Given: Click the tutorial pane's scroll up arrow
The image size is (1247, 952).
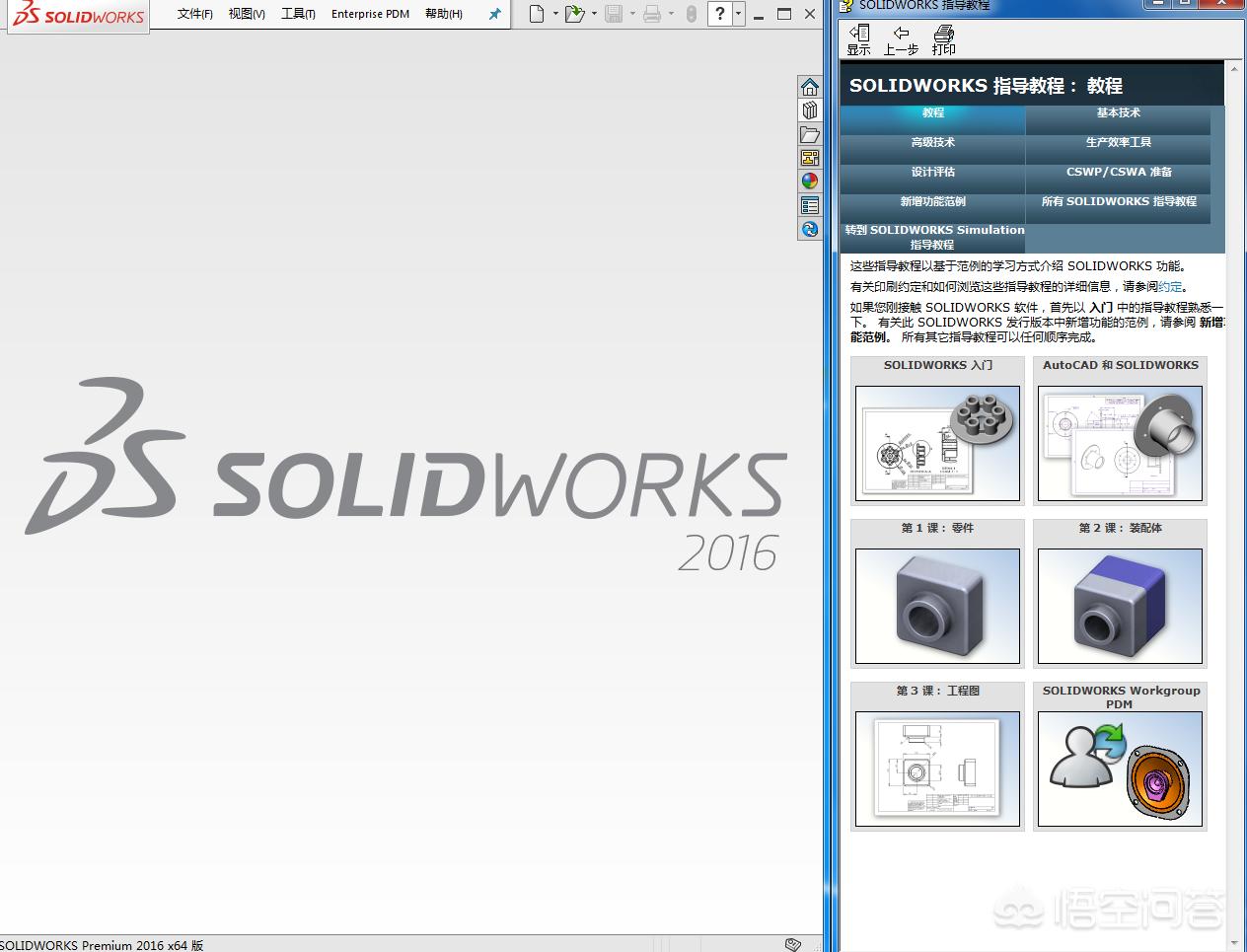Looking at the screenshot, I should pyautogui.click(x=1232, y=71).
